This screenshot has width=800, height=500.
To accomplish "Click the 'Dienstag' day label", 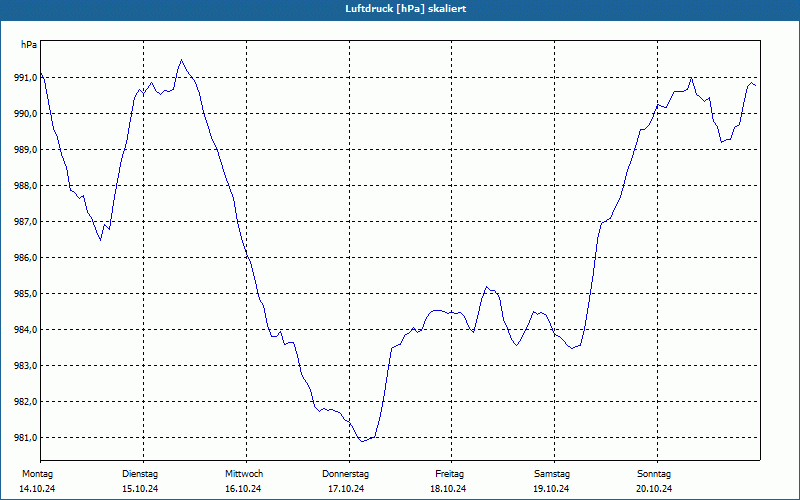I will [140, 474].
